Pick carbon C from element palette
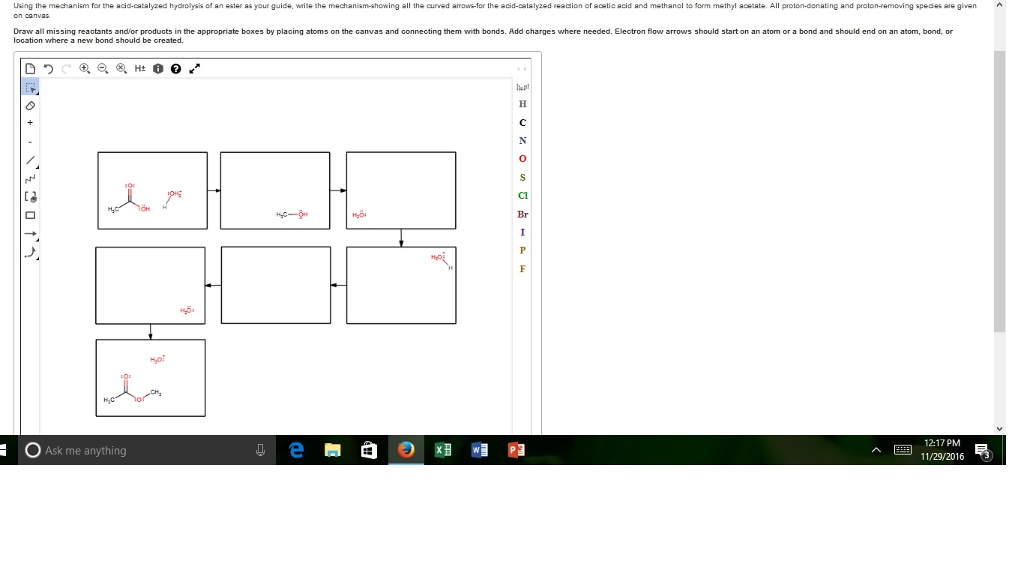The height and width of the screenshot is (576, 1024). tap(522, 122)
